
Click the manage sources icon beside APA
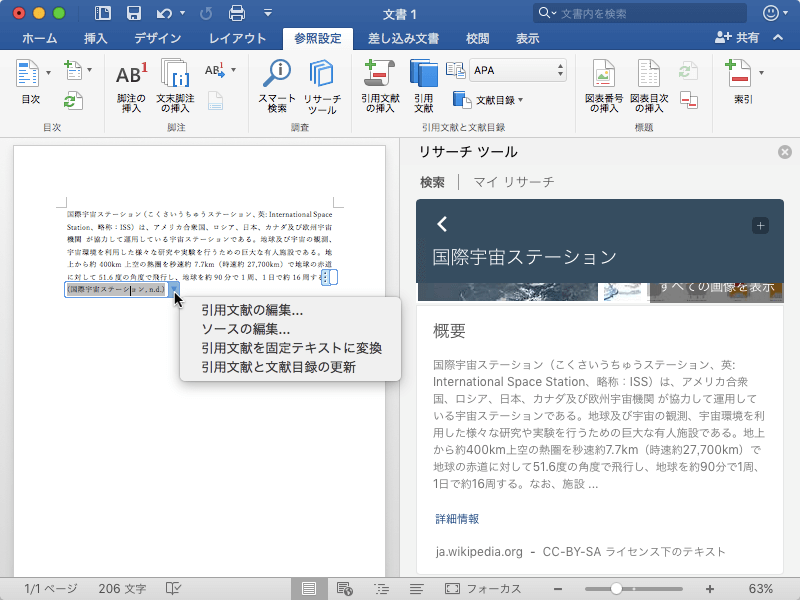[455, 70]
